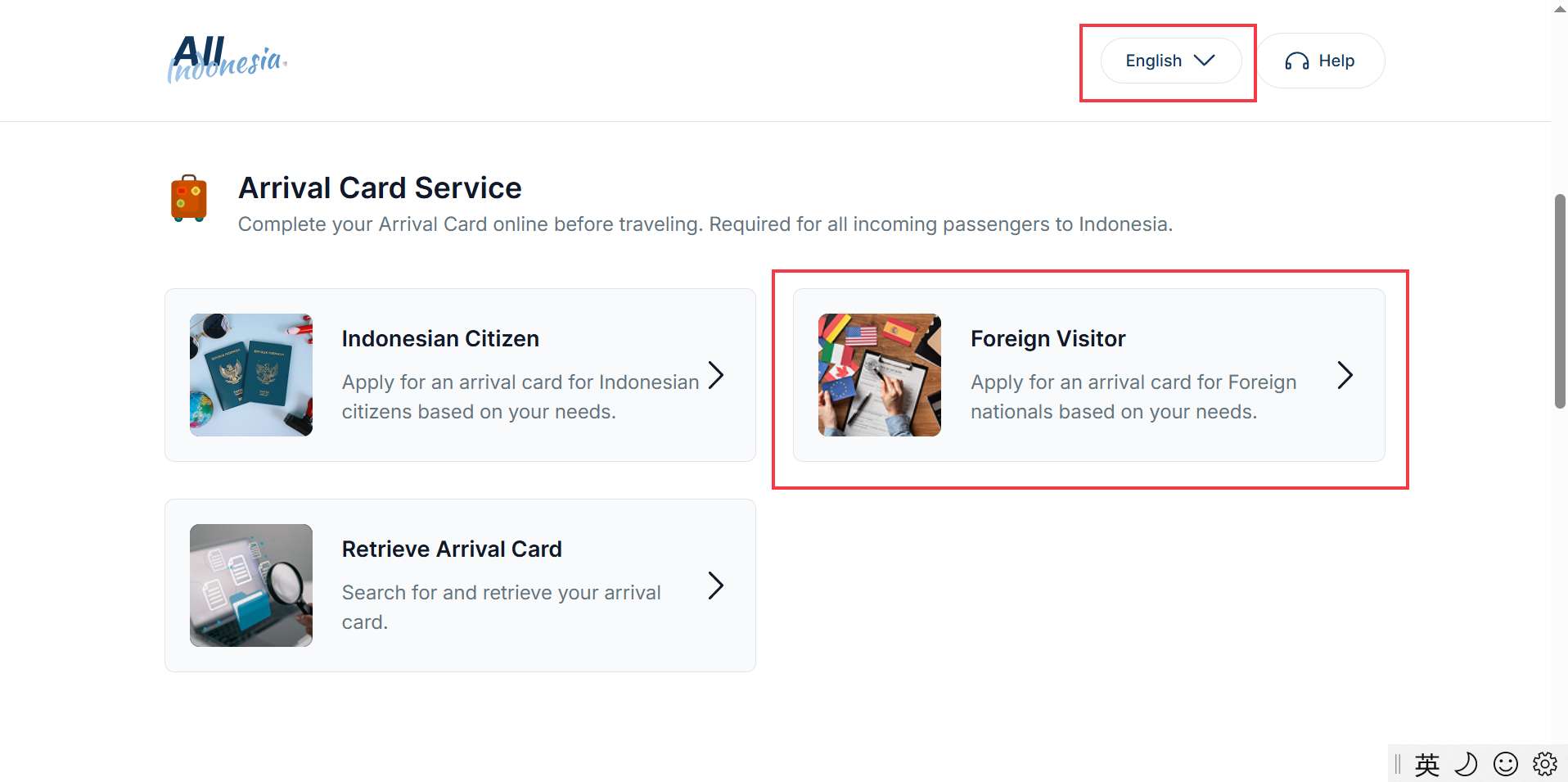Click the IME toolbar drag handle
The image size is (1568, 782).
pos(1396,764)
